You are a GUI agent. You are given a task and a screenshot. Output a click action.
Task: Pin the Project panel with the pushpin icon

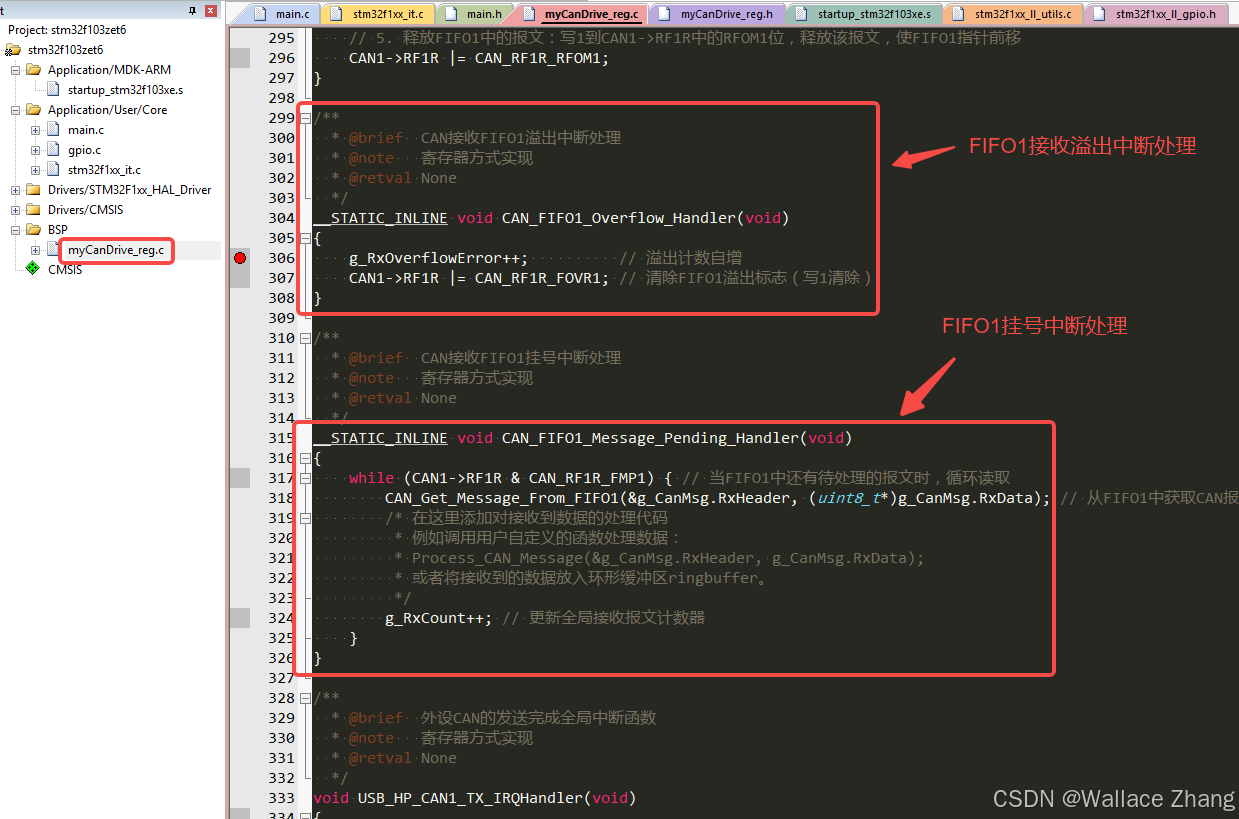click(x=193, y=10)
